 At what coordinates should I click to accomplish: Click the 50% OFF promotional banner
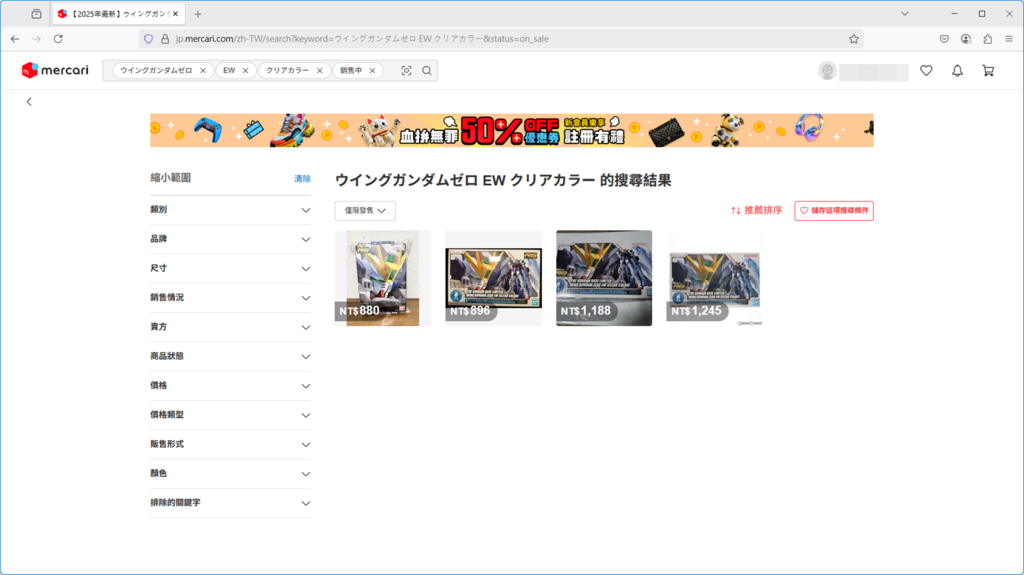coord(511,130)
